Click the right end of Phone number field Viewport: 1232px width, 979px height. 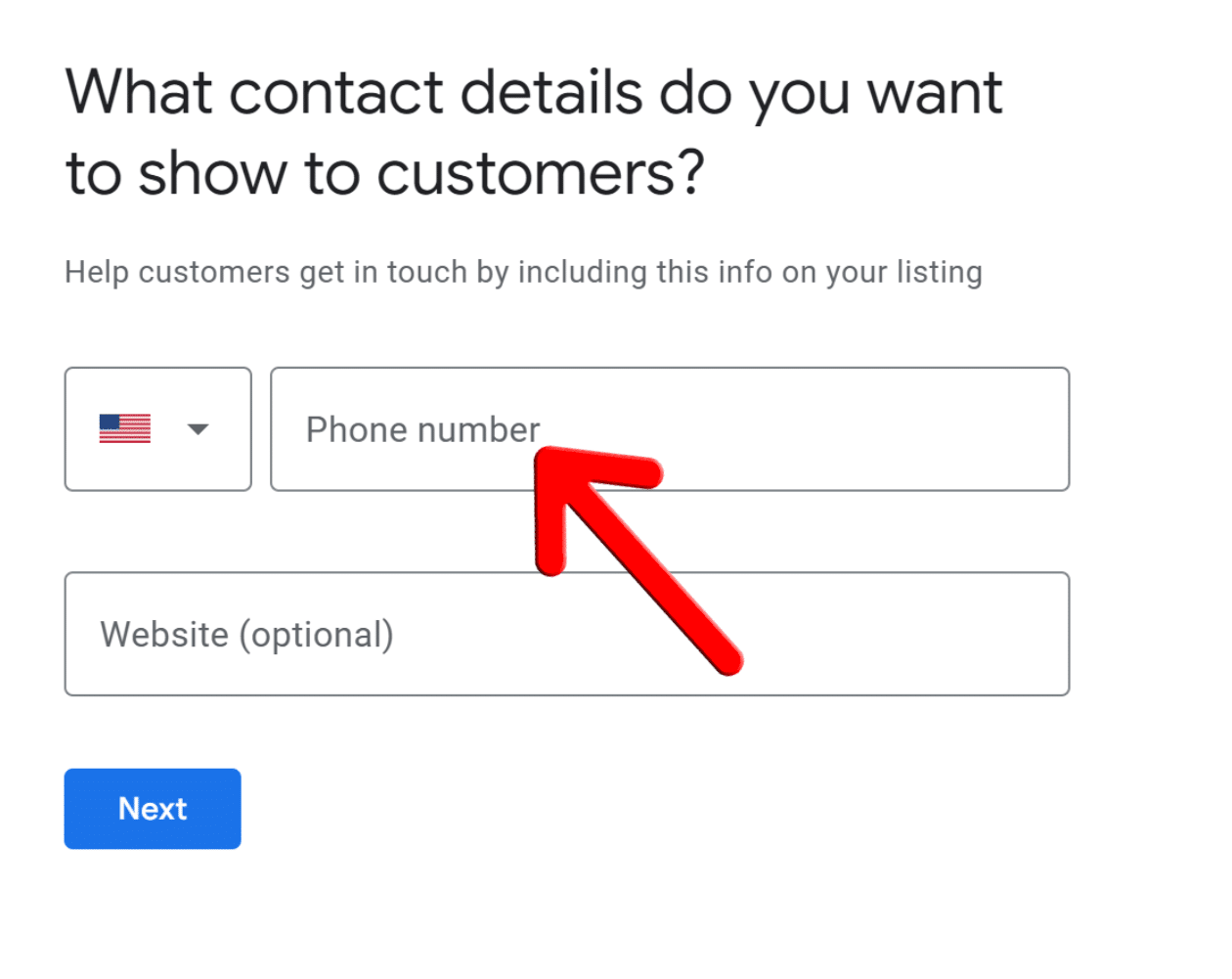pyautogui.click(x=1036, y=428)
